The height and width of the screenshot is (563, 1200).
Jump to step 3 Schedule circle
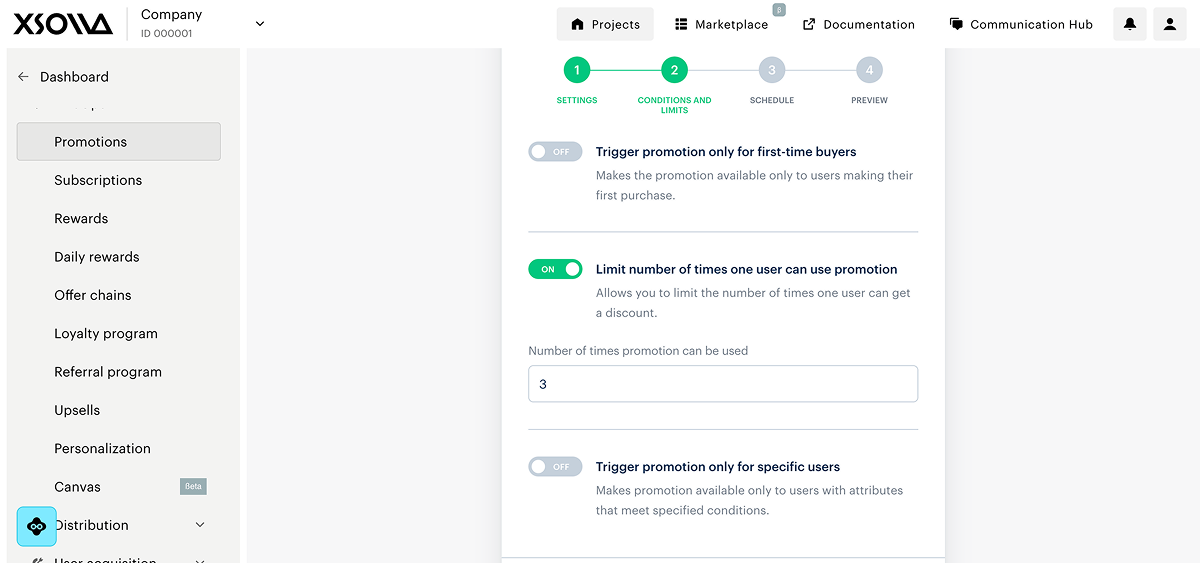pyautogui.click(x=771, y=70)
